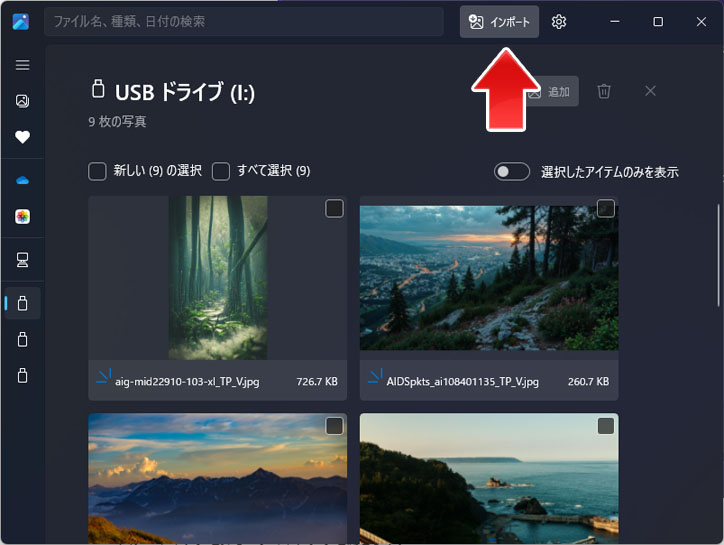The height and width of the screenshot is (545, 724).
Task: Expand the hamburger navigation menu
Action: pos(22,65)
